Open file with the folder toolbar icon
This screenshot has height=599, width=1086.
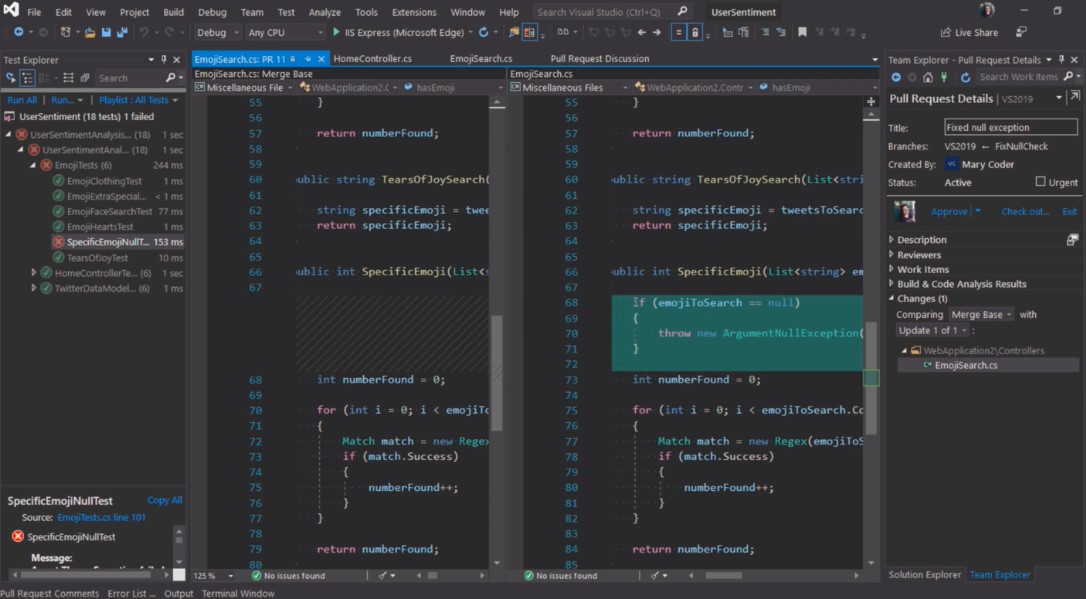tap(90, 32)
